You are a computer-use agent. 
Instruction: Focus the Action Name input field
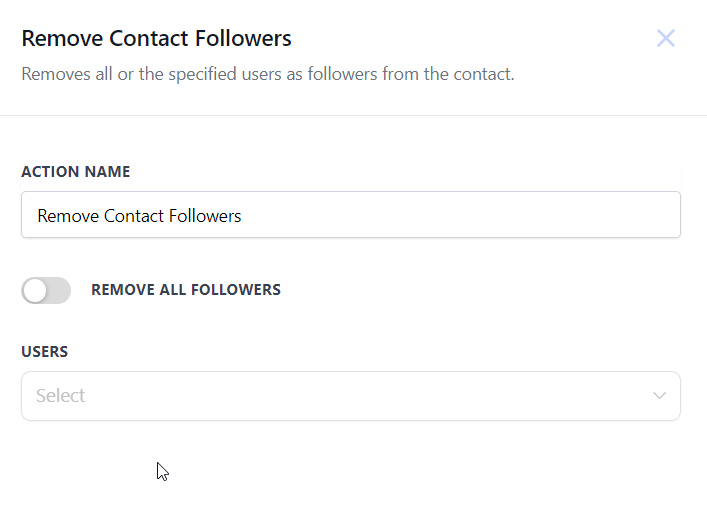[350, 215]
